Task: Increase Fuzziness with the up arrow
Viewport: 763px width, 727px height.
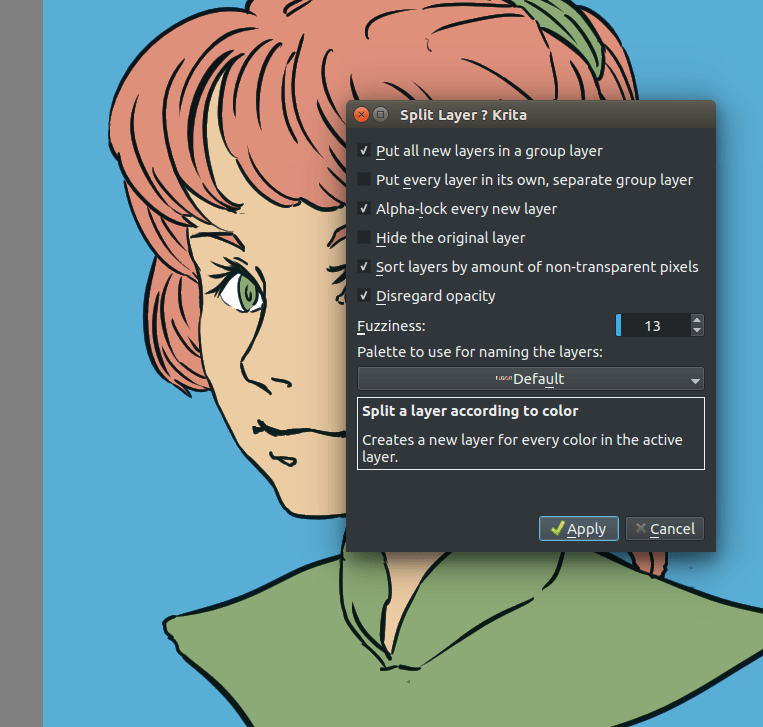Action: [697, 320]
